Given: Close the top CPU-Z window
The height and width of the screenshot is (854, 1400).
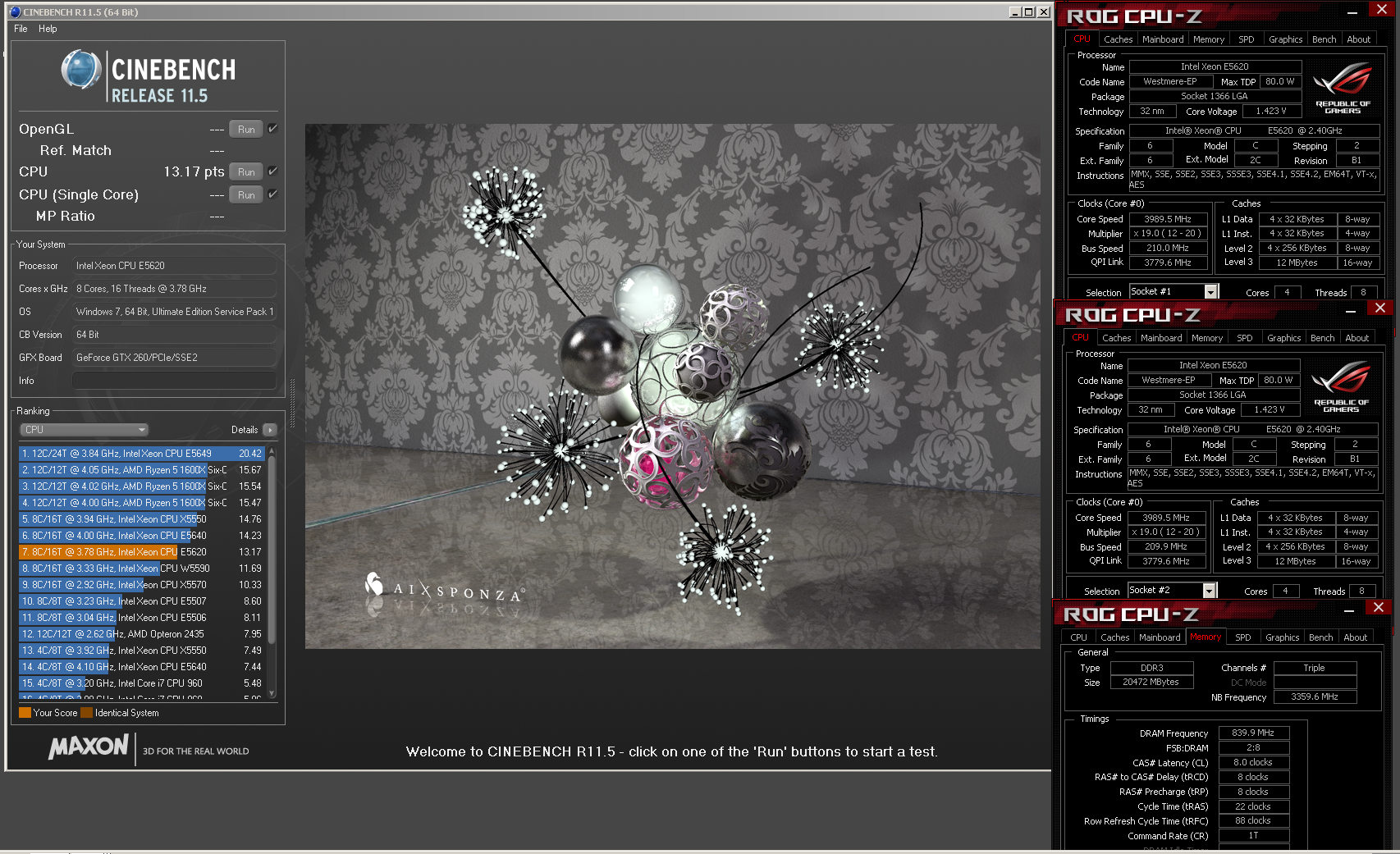Looking at the screenshot, I should pyautogui.click(x=1381, y=9).
